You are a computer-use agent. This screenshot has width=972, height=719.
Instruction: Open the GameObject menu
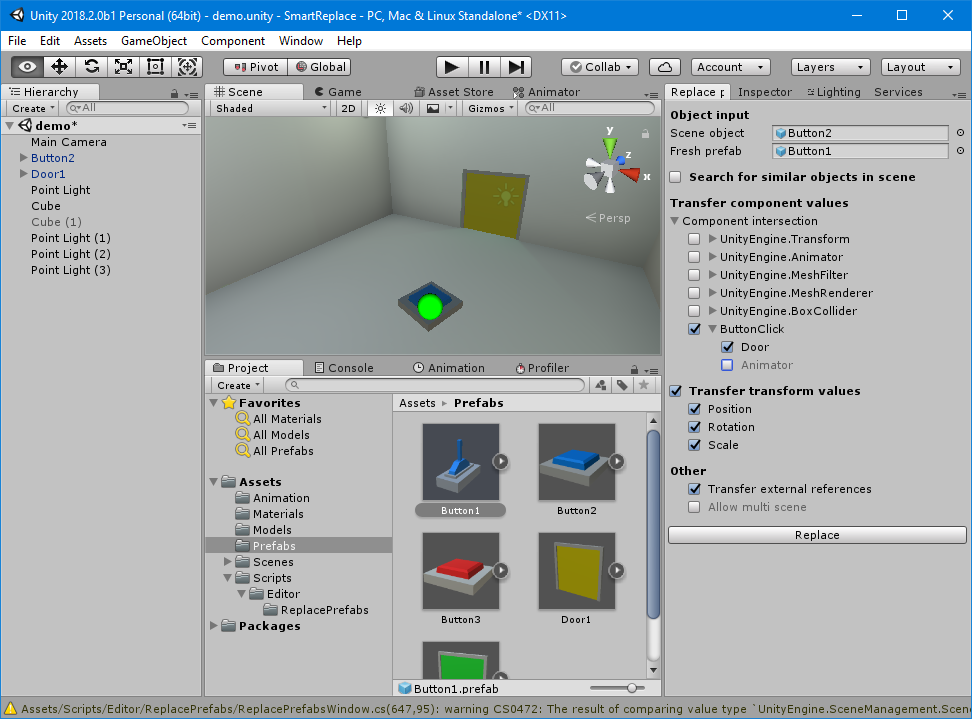click(153, 41)
